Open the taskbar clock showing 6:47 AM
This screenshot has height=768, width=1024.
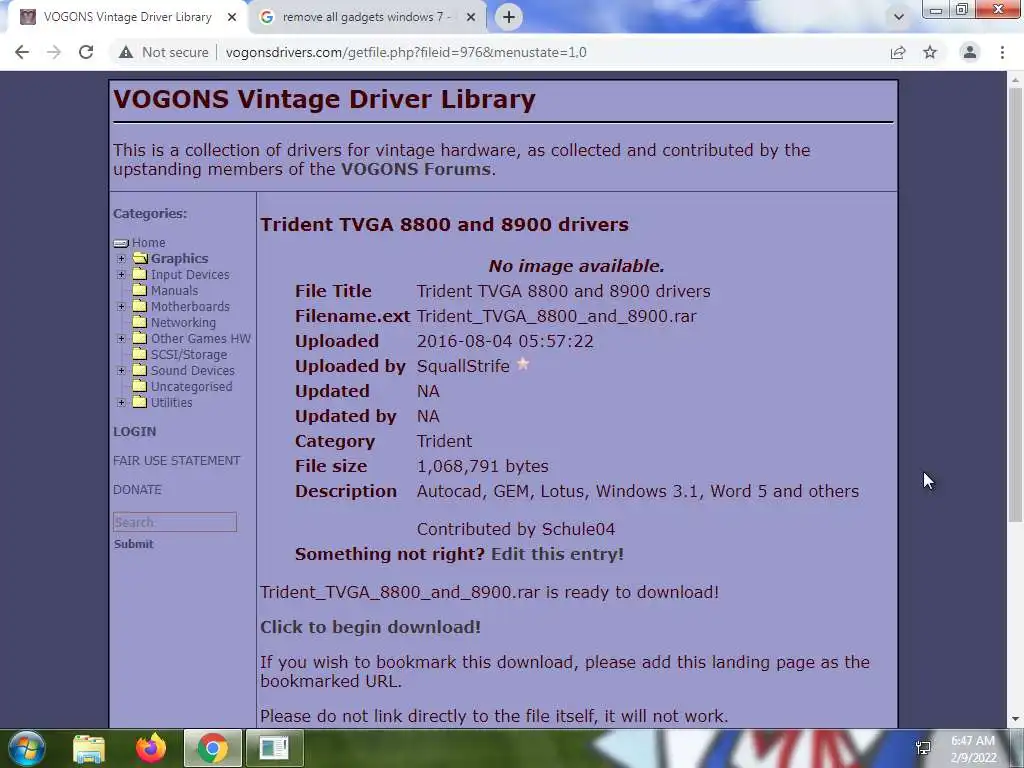tap(973, 749)
